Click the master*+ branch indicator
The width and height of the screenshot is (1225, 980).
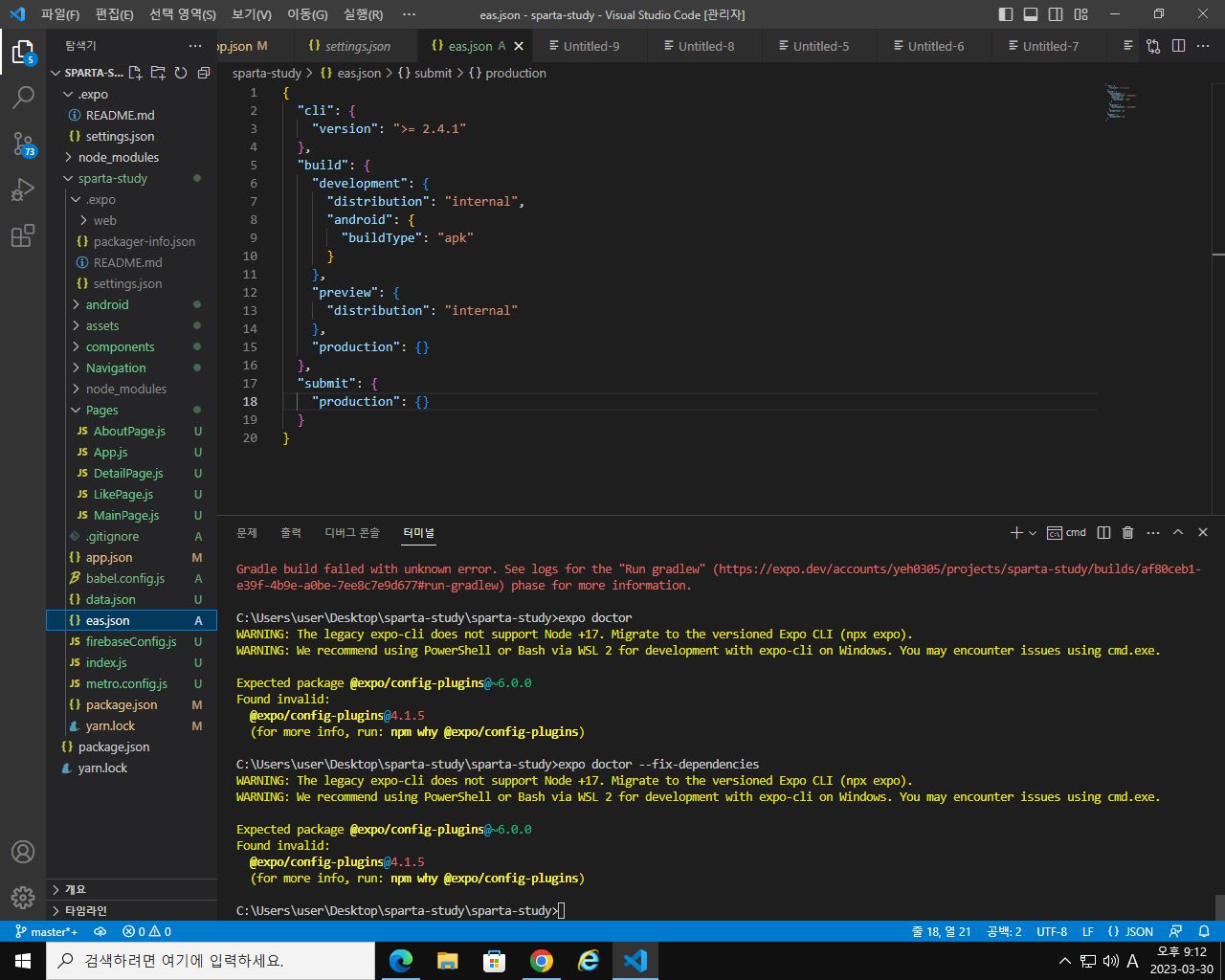(x=47, y=931)
